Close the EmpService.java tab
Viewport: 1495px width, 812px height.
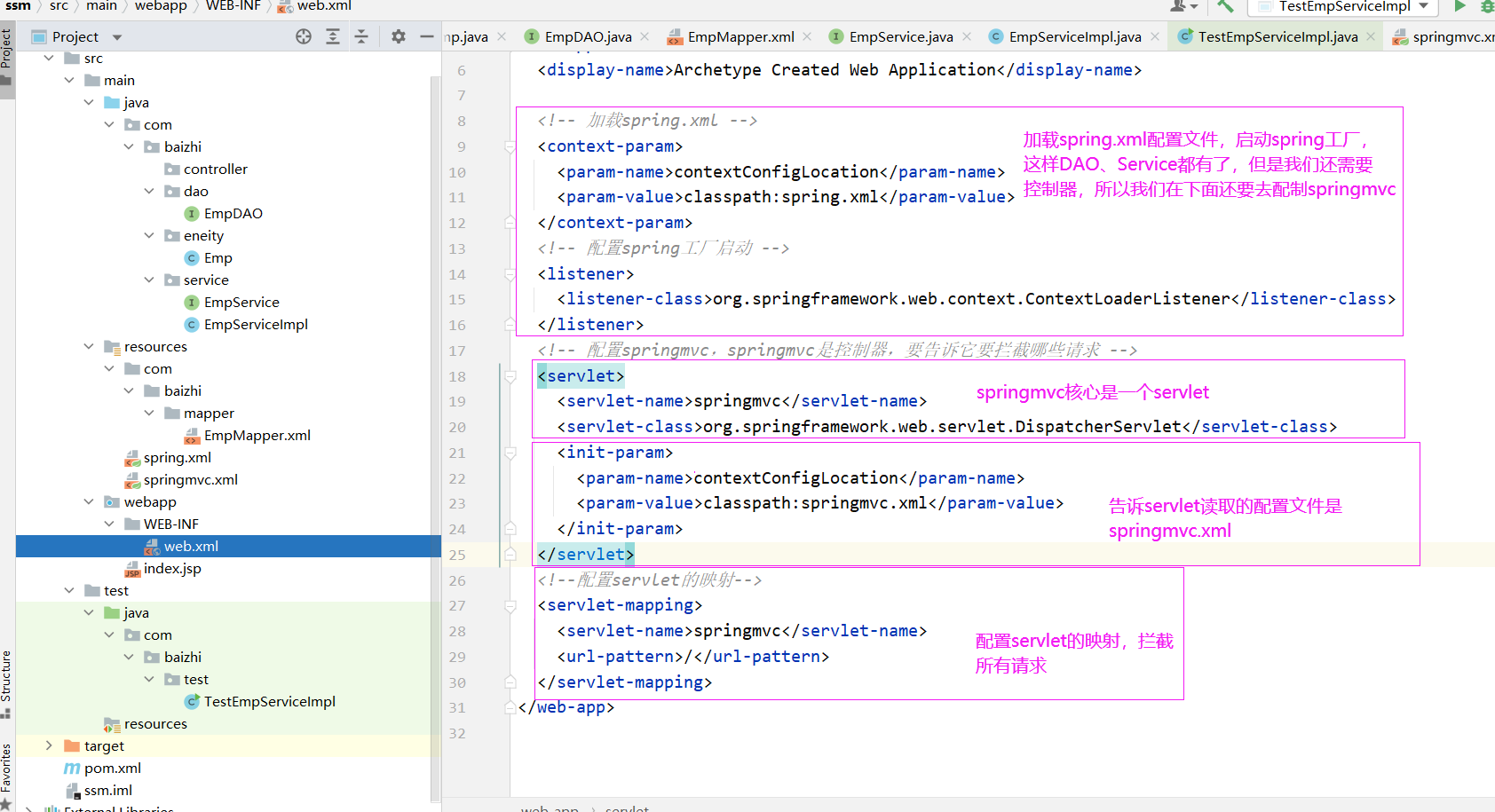point(967,36)
